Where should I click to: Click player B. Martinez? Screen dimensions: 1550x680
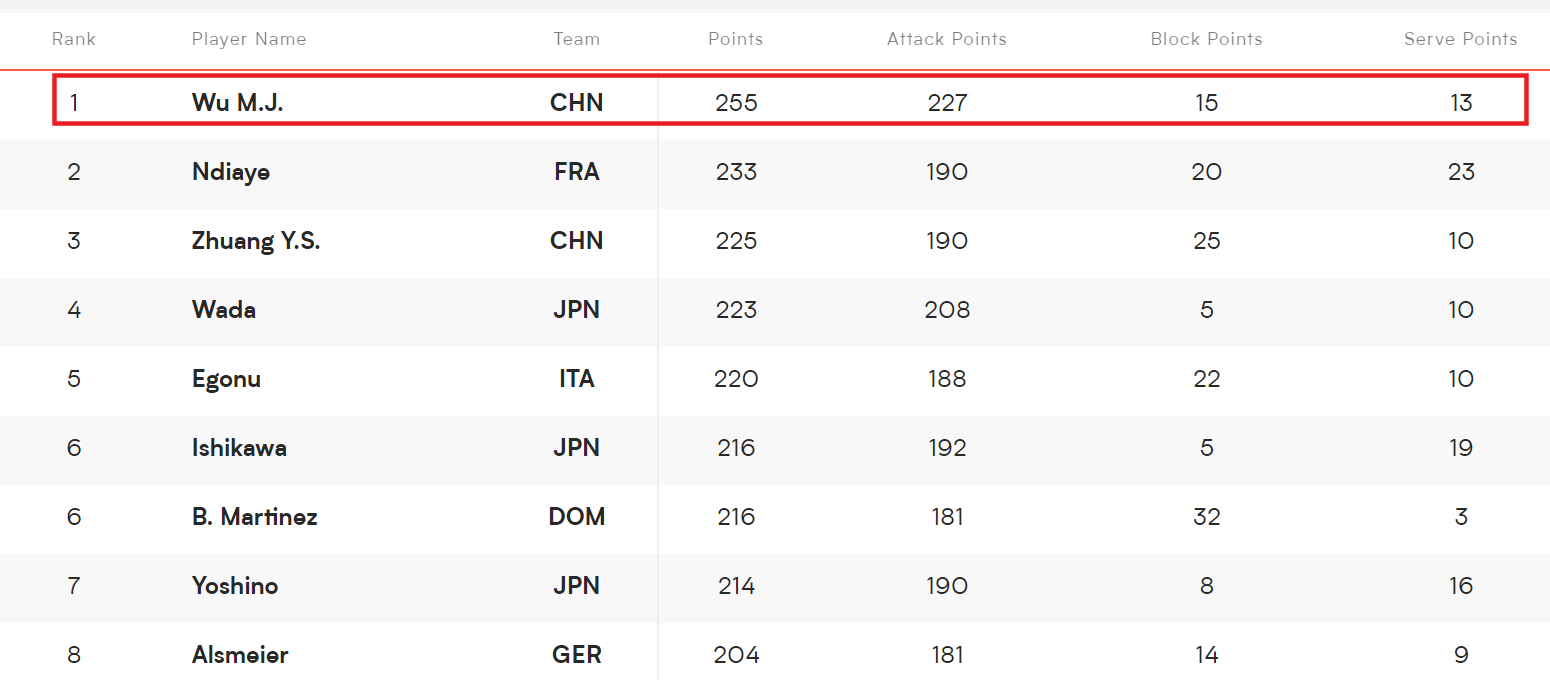pos(255,517)
